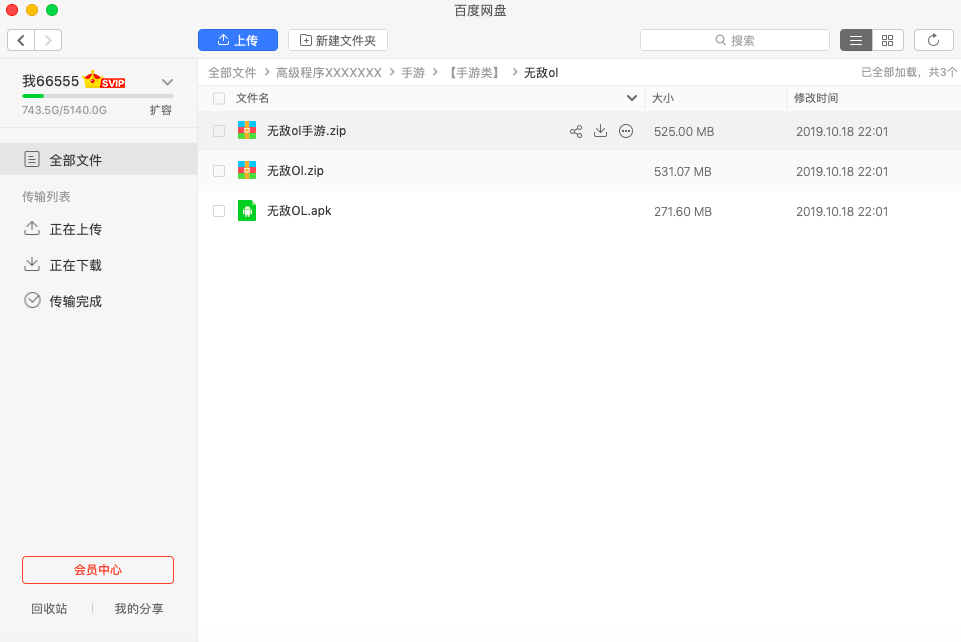Switch to list view layout
Viewport: 961px width, 642px height.
click(856, 40)
